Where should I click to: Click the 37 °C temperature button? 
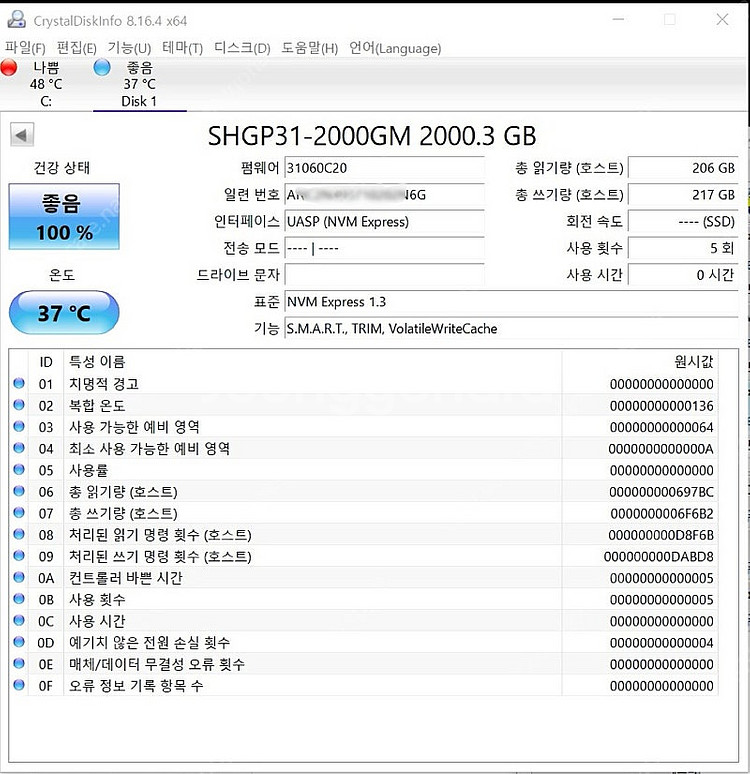click(x=64, y=312)
